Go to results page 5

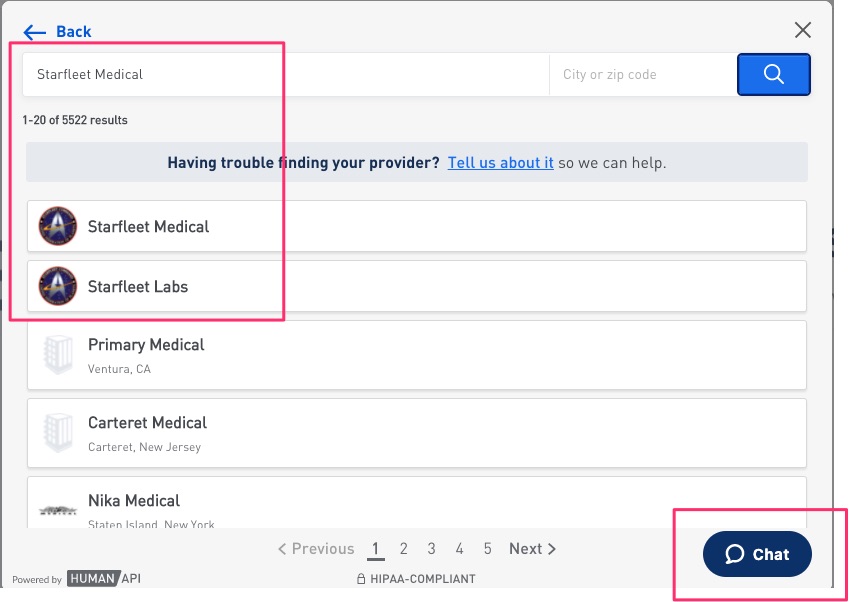pyautogui.click(x=487, y=549)
